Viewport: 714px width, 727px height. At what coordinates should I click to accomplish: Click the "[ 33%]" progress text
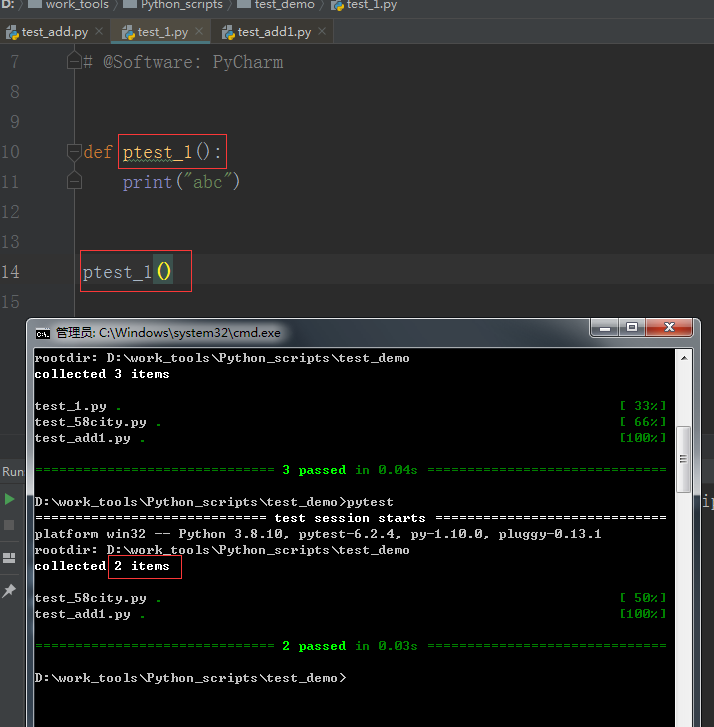643,406
